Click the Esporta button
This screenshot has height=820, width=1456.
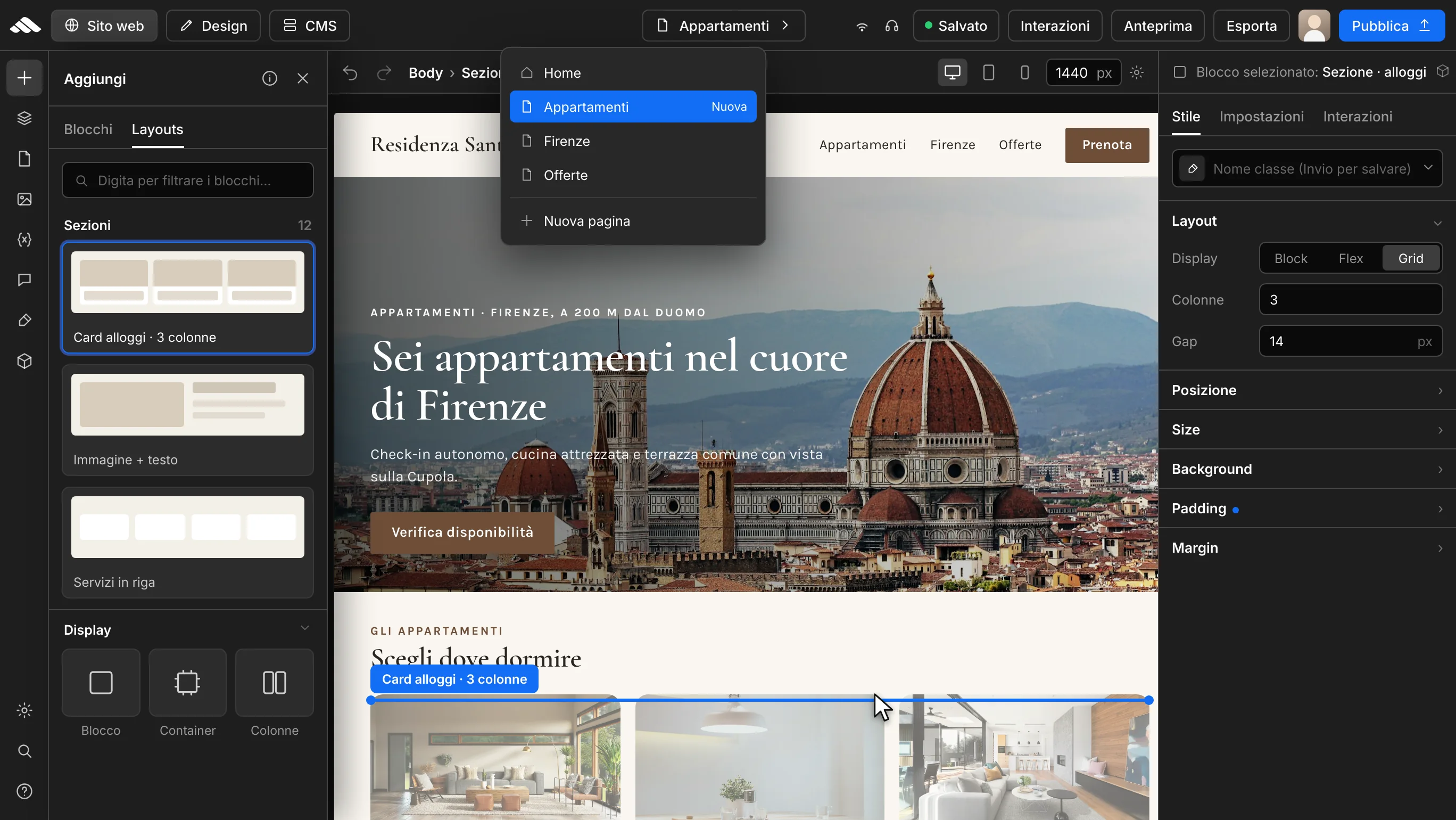(1252, 26)
